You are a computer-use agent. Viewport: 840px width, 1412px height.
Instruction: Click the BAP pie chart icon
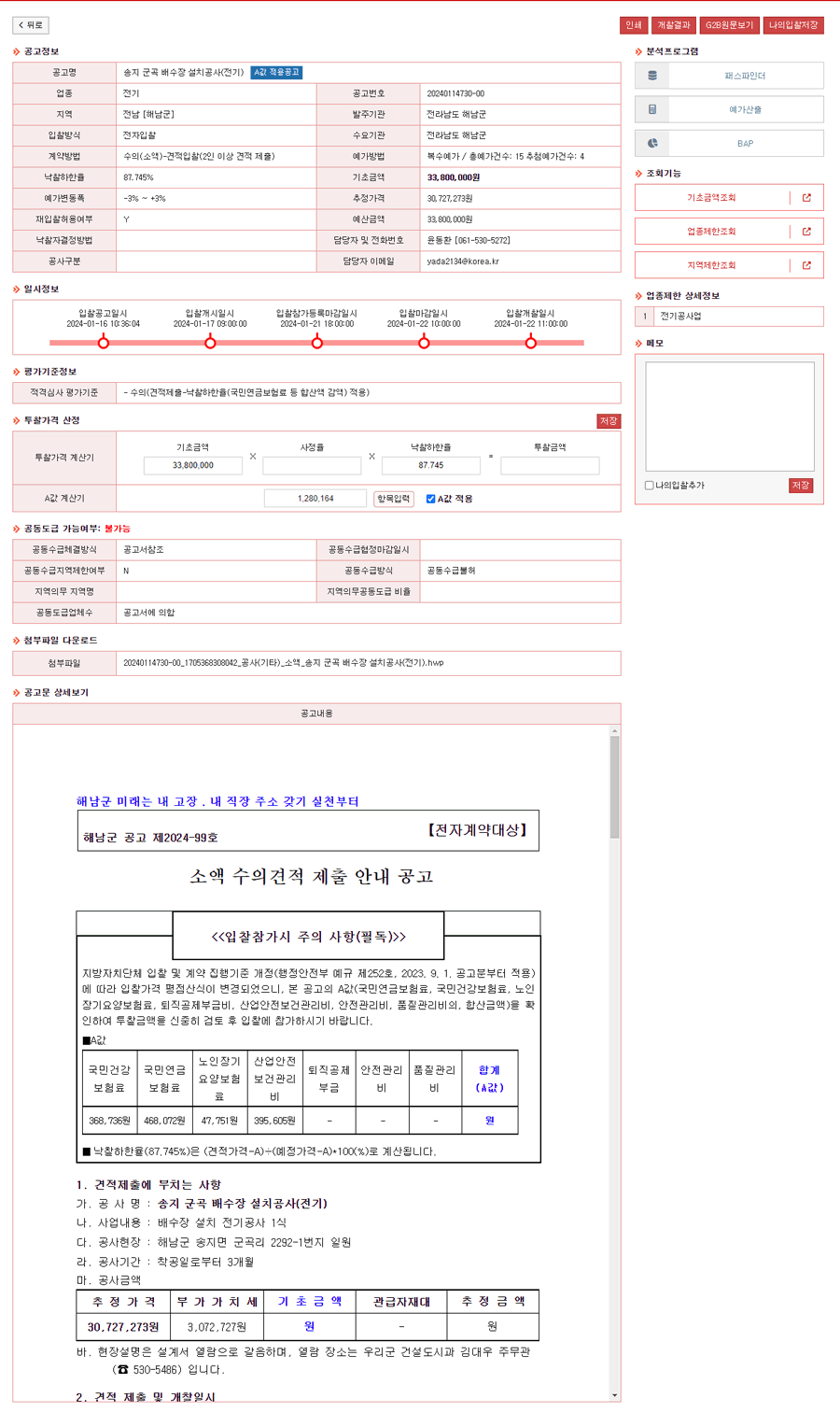[x=652, y=143]
